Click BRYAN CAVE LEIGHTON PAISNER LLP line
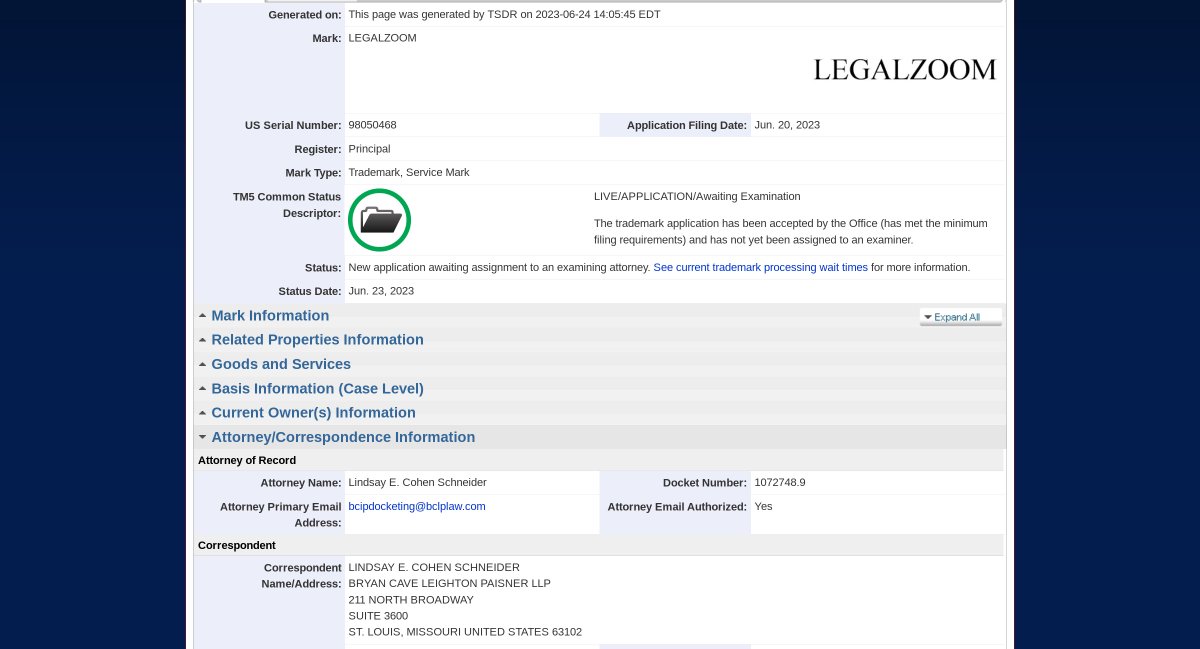 pyautogui.click(x=449, y=583)
